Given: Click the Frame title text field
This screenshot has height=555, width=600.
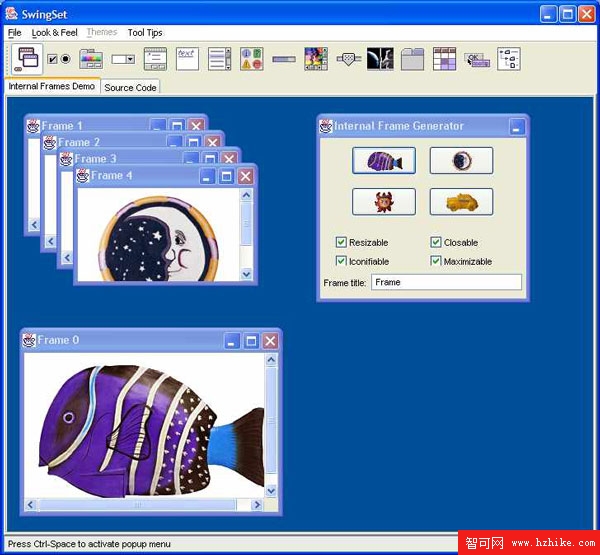Looking at the screenshot, I should click(446, 282).
